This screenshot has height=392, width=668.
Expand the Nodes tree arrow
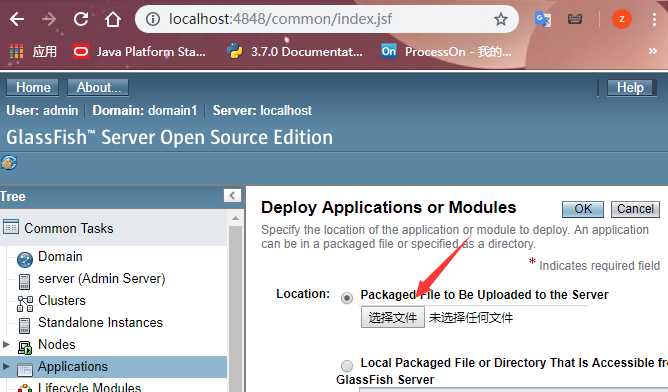pyautogui.click(x=6, y=344)
